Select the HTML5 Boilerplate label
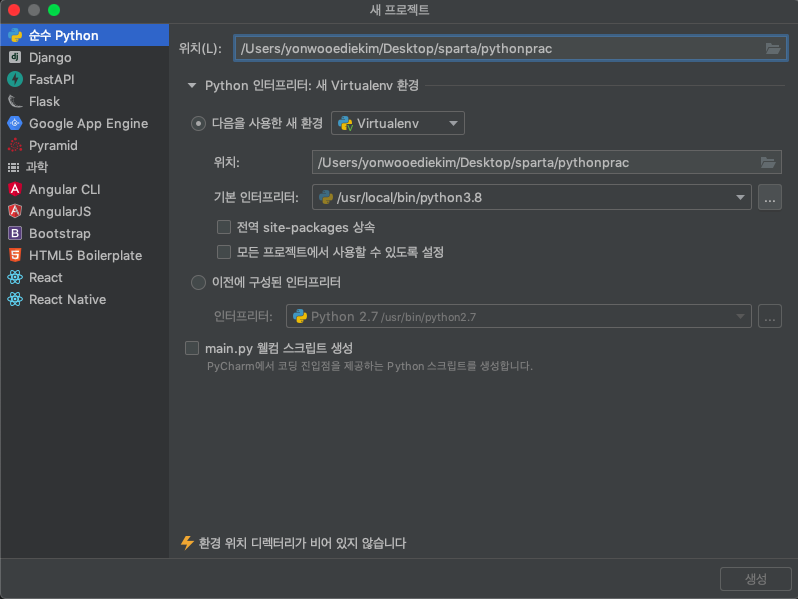798x599 pixels. pos(86,255)
